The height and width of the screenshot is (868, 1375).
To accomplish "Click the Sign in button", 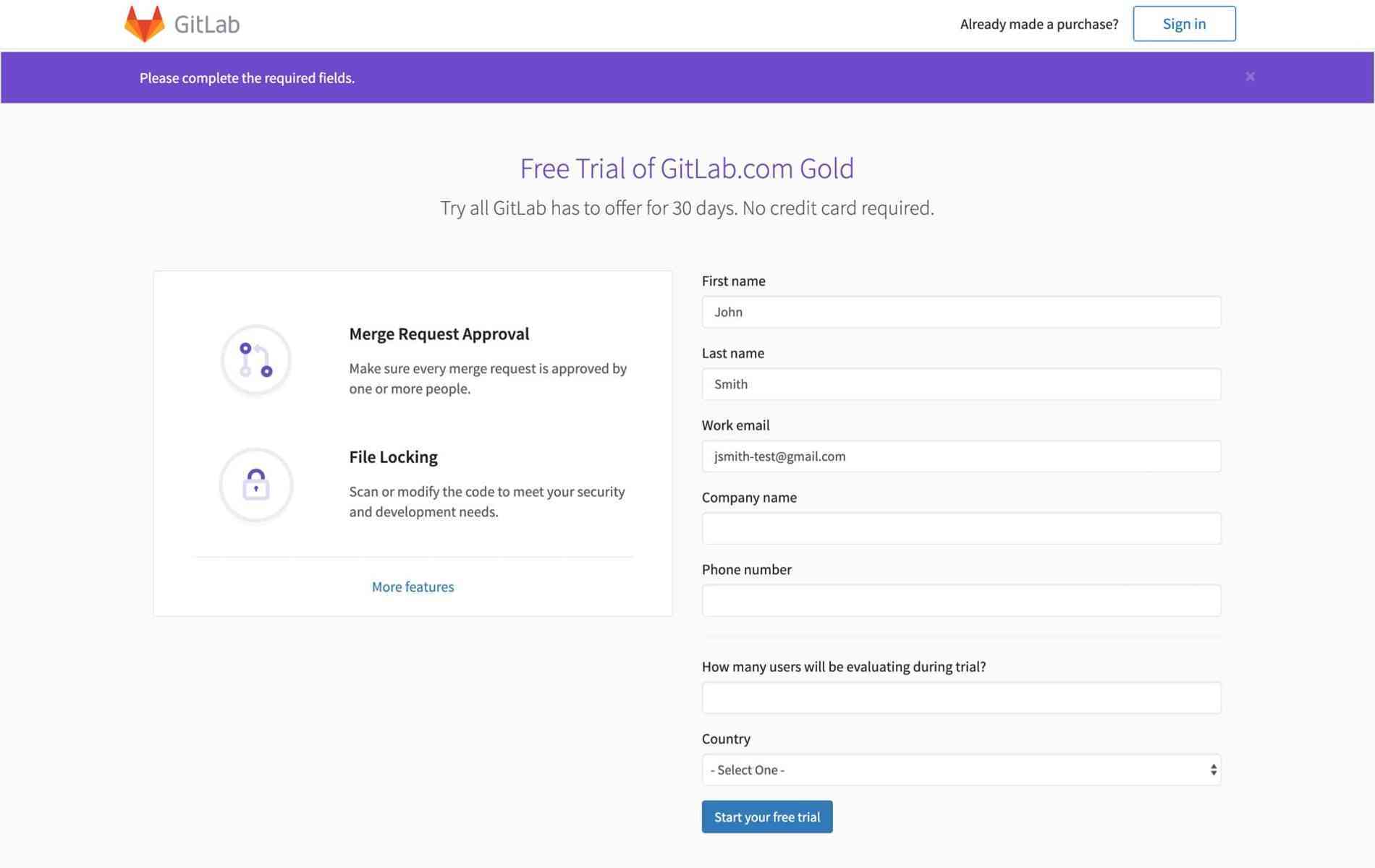I will coord(1184,23).
